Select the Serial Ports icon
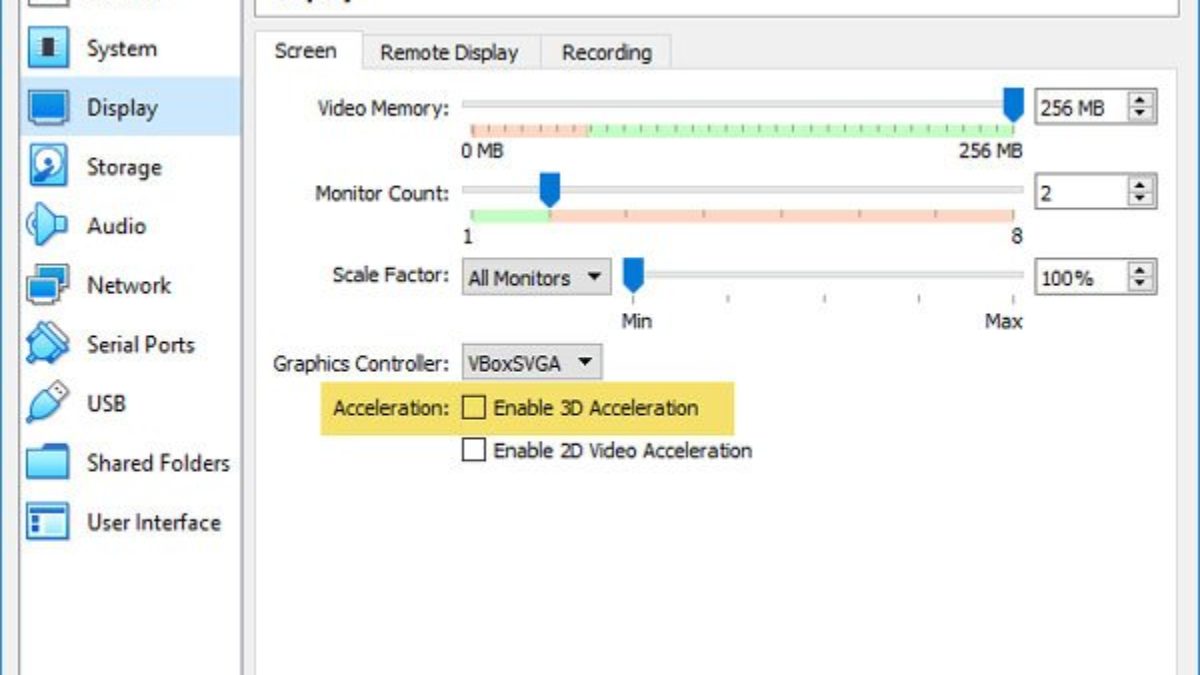 (49, 344)
